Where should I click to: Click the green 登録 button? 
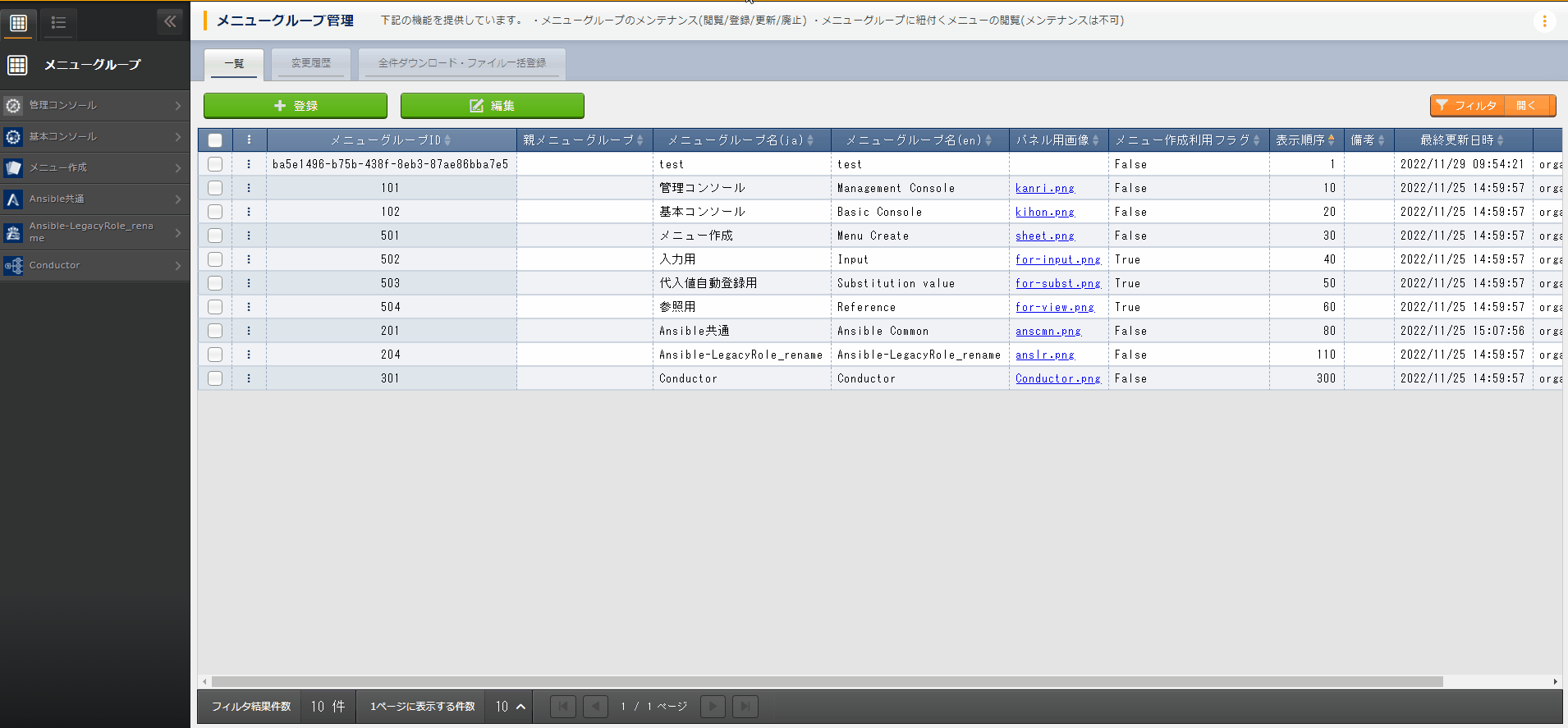click(296, 106)
